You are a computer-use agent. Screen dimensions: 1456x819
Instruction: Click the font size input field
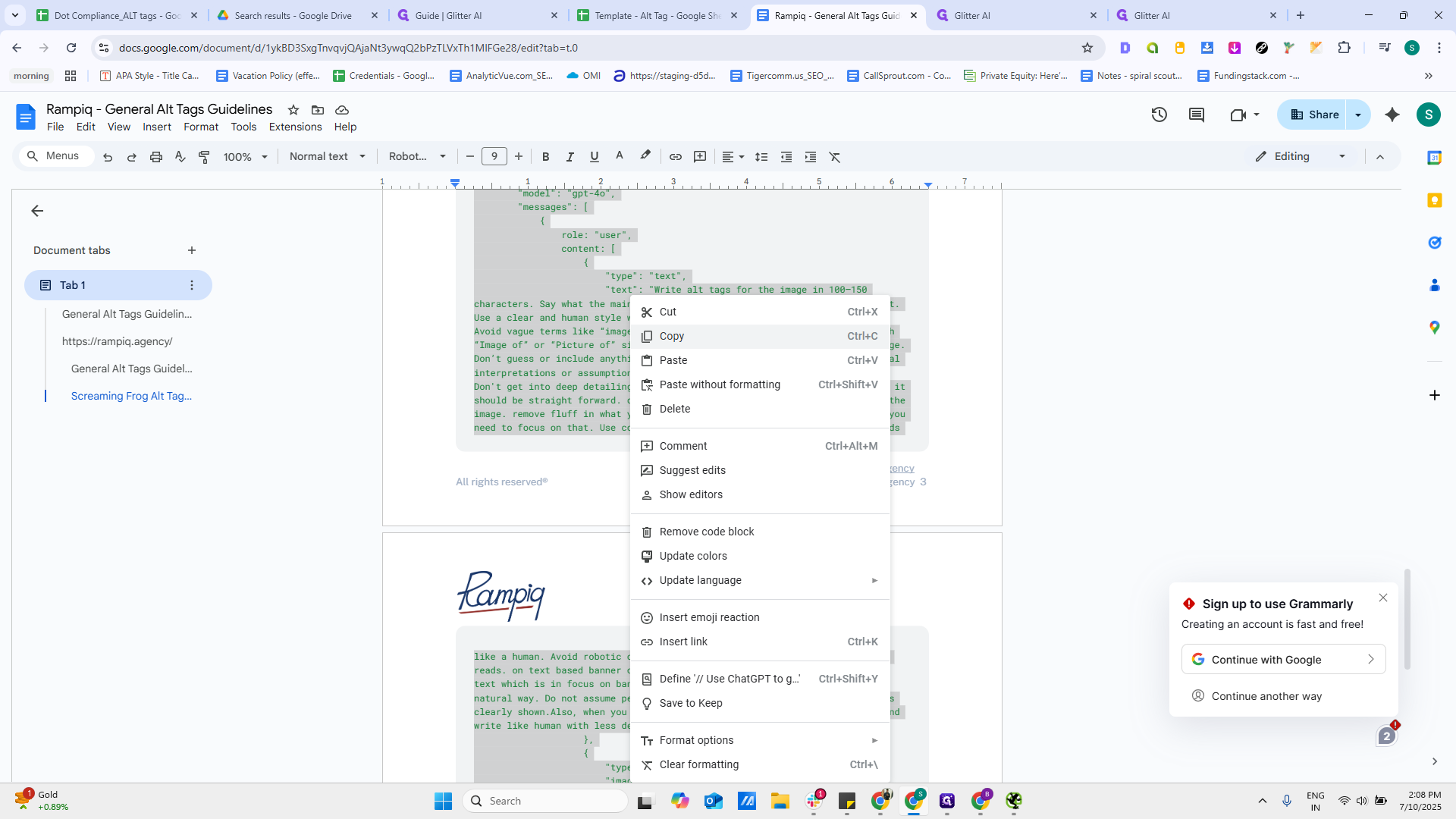pyautogui.click(x=494, y=157)
